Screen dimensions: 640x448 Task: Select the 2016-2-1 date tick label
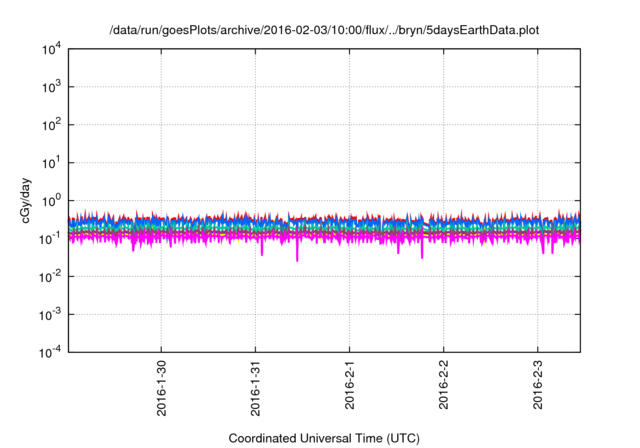tap(349, 385)
